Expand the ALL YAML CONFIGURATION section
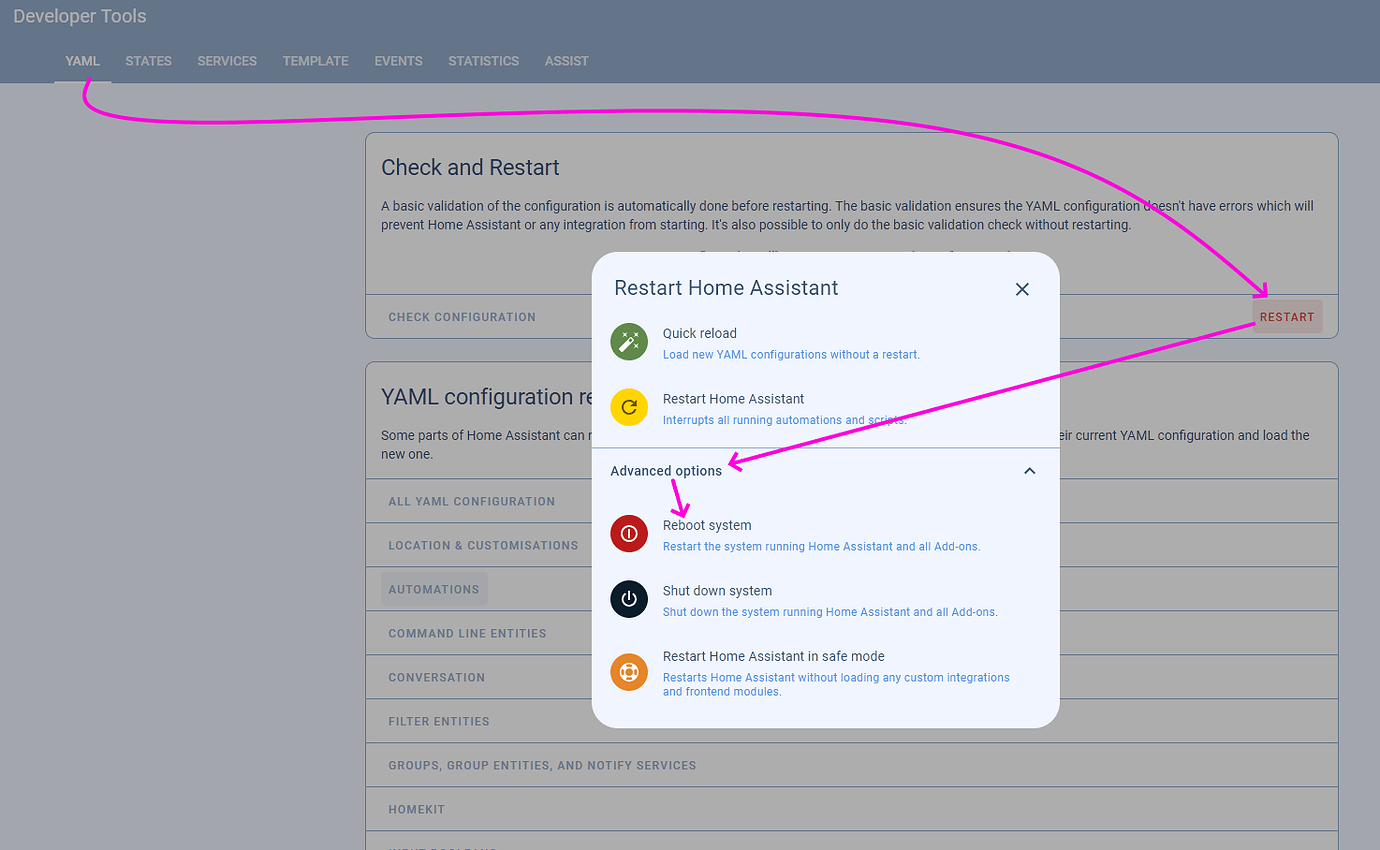Screen dimensions: 1380x850 472,500
